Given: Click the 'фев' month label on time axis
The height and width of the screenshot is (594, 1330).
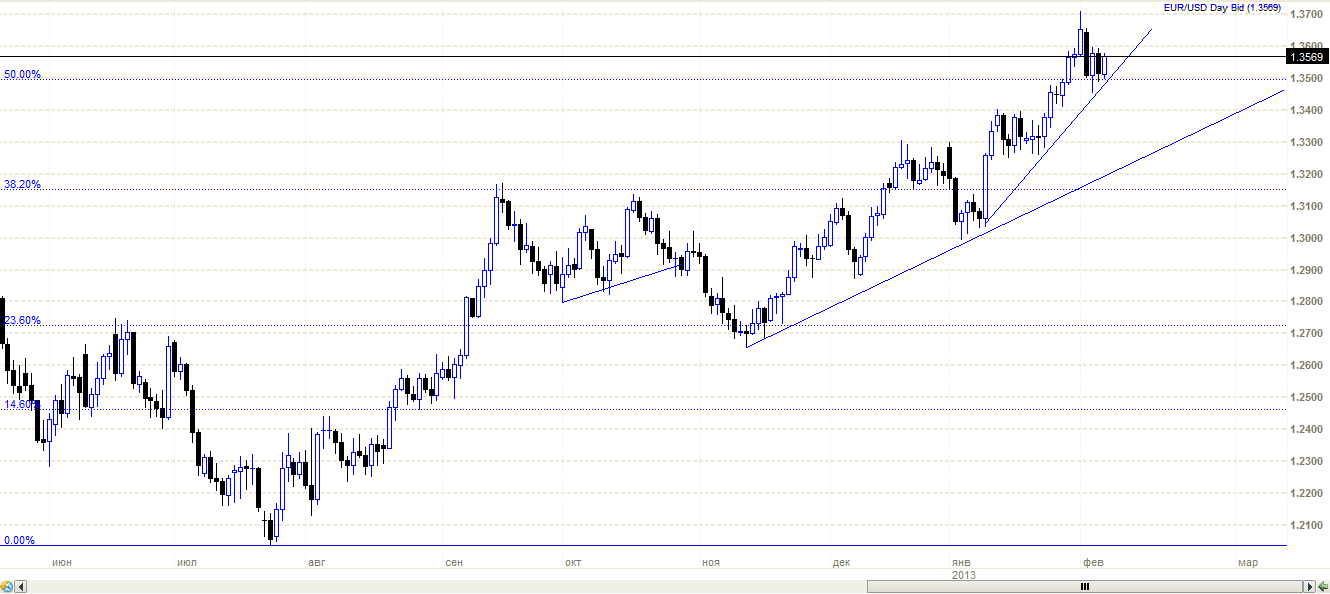Looking at the screenshot, I should (1093, 563).
